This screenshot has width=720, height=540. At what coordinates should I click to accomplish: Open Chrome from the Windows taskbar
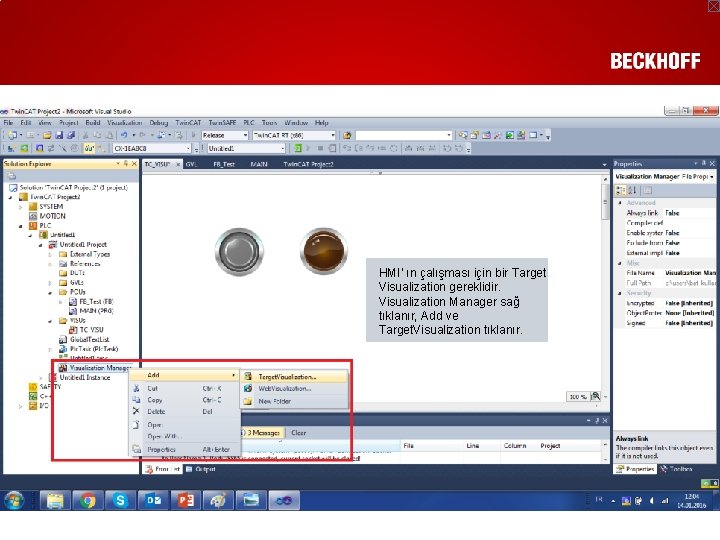pos(87,500)
